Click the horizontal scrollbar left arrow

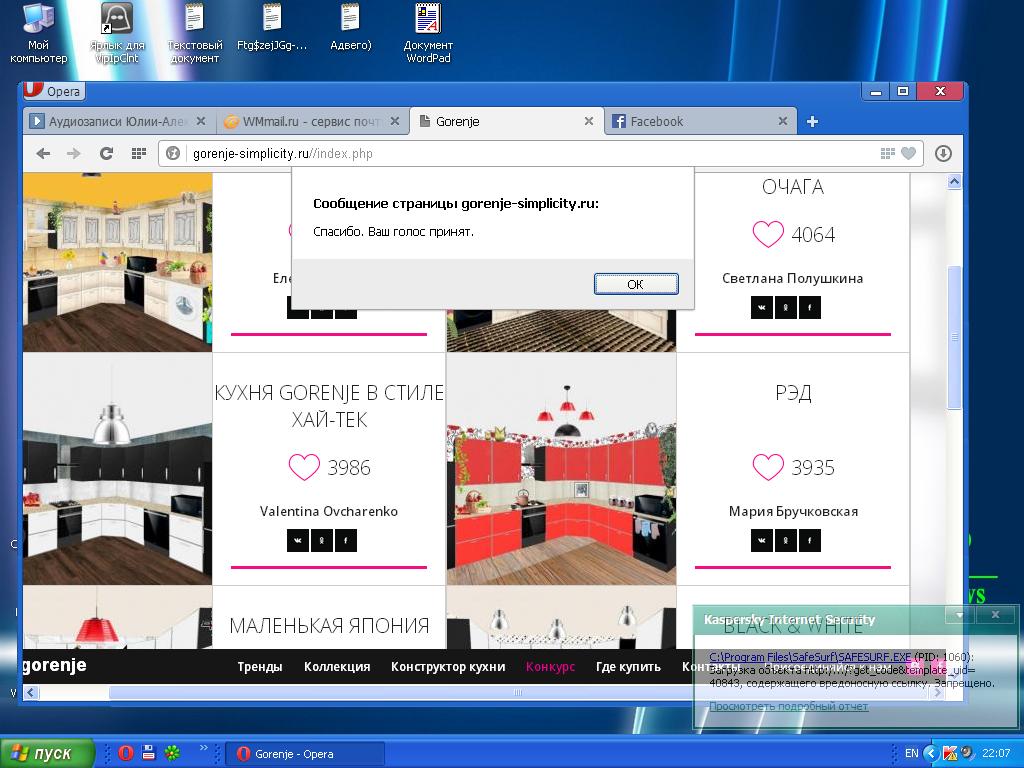[31, 692]
